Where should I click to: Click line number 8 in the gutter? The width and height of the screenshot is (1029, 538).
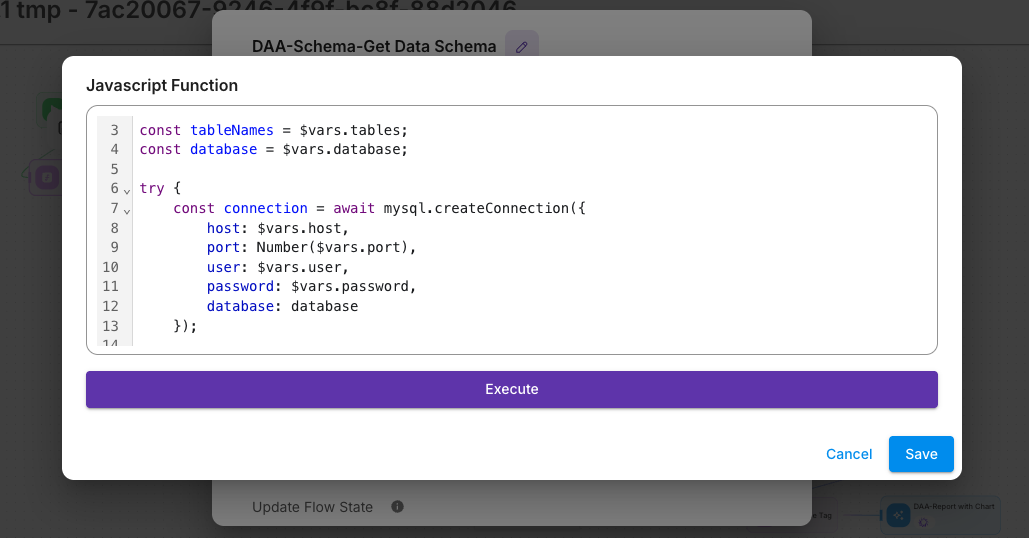pyautogui.click(x=110, y=228)
